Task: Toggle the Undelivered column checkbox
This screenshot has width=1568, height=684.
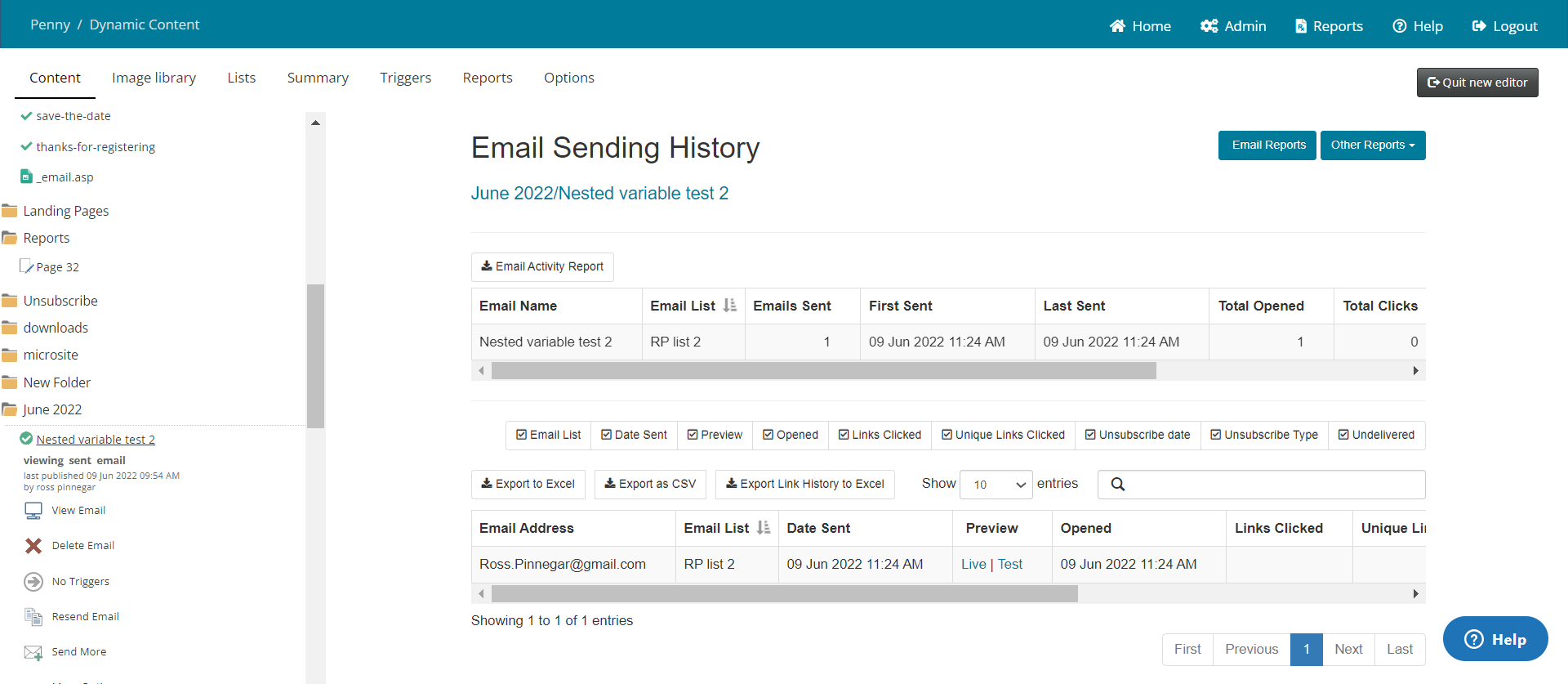Action: 1376,435
